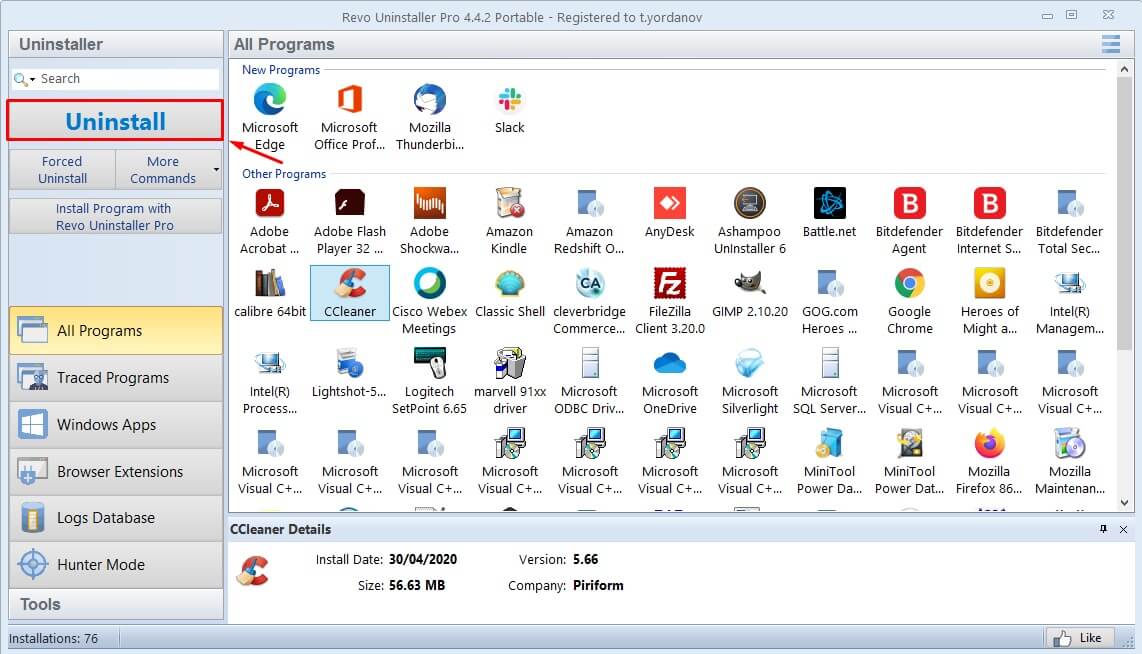Screen dimensions: 1142x654
Task: Select the Microsoft SQL Server icon
Action: tap(830, 363)
